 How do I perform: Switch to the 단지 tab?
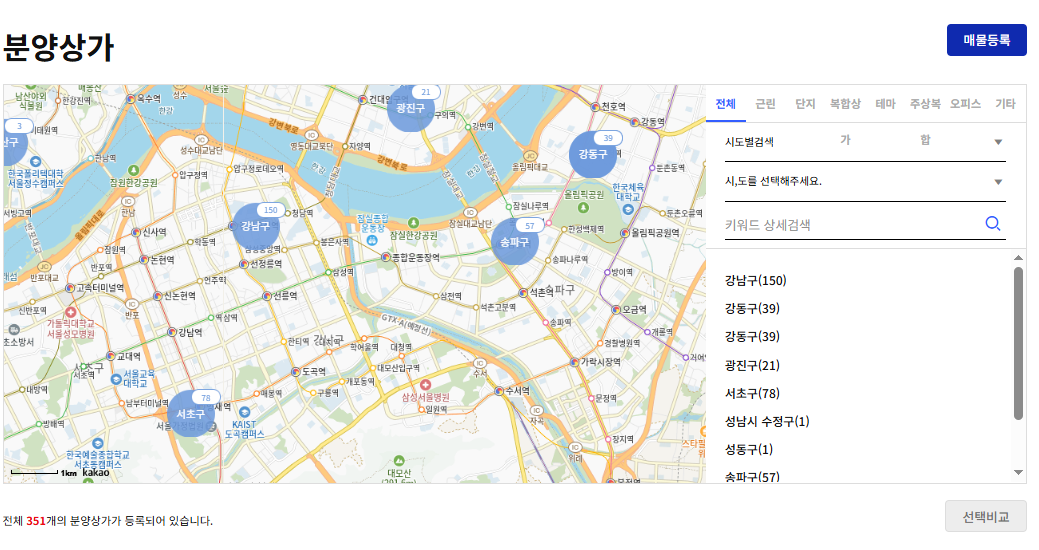pyautogui.click(x=805, y=103)
